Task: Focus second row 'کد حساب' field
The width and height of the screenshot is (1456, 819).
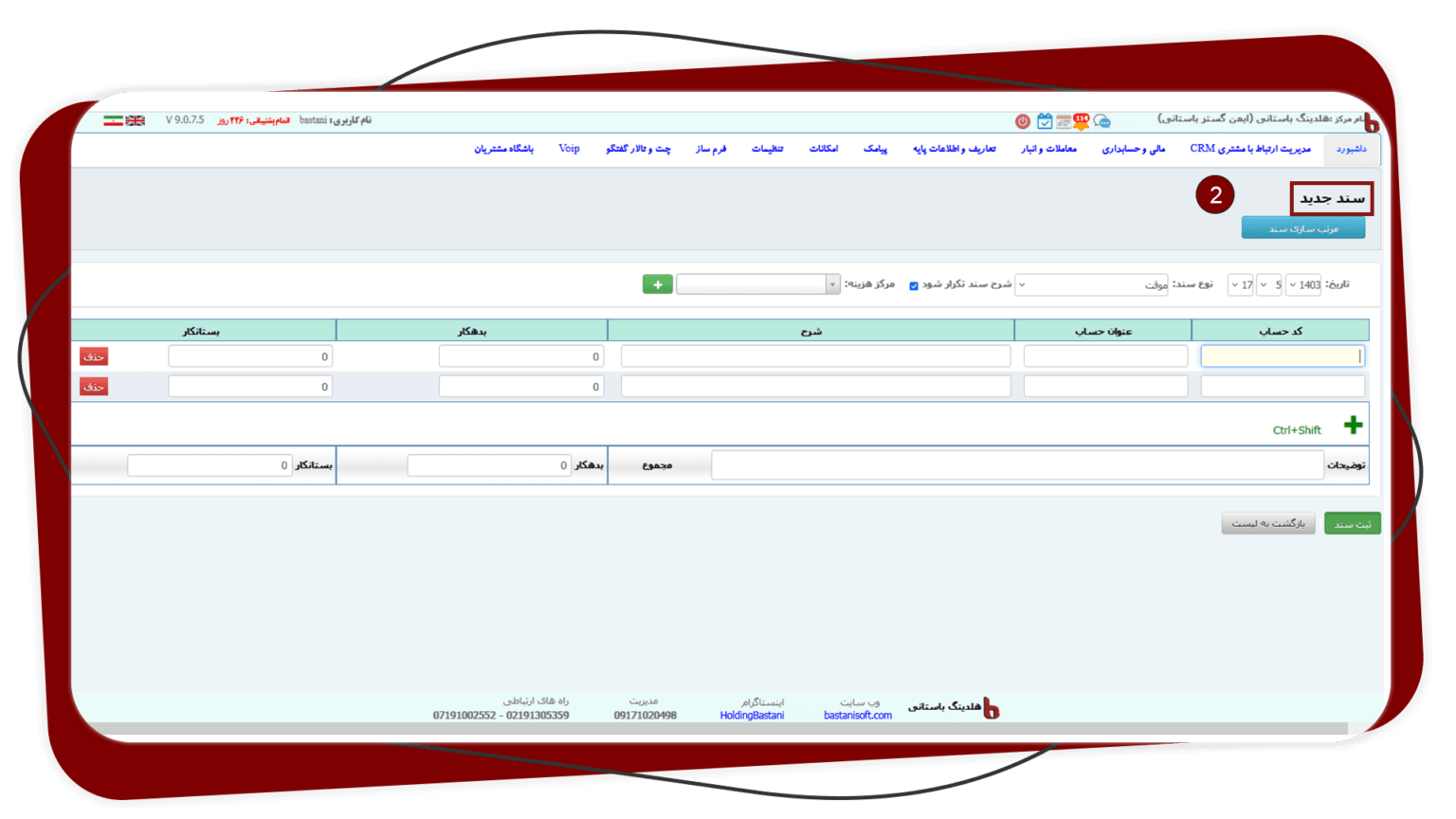Action: [1283, 387]
